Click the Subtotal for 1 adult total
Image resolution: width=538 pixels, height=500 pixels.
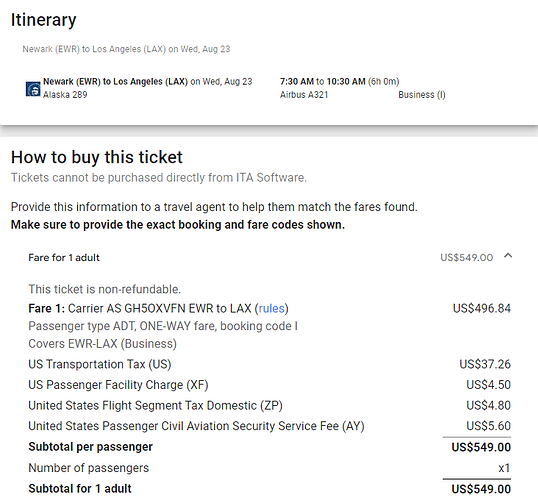click(481, 489)
